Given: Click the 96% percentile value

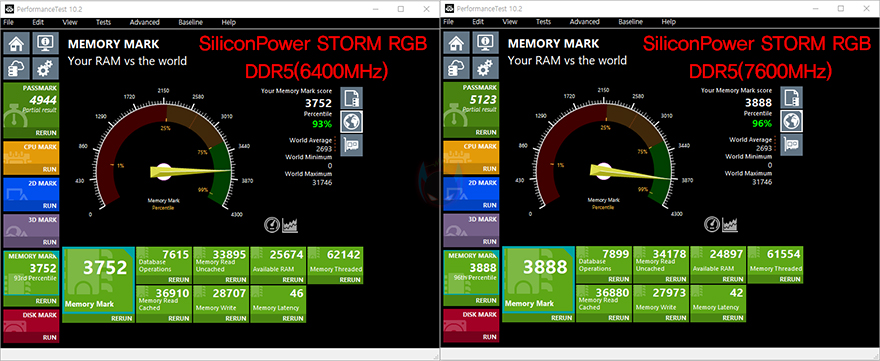Looking at the screenshot, I should click(762, 124).
